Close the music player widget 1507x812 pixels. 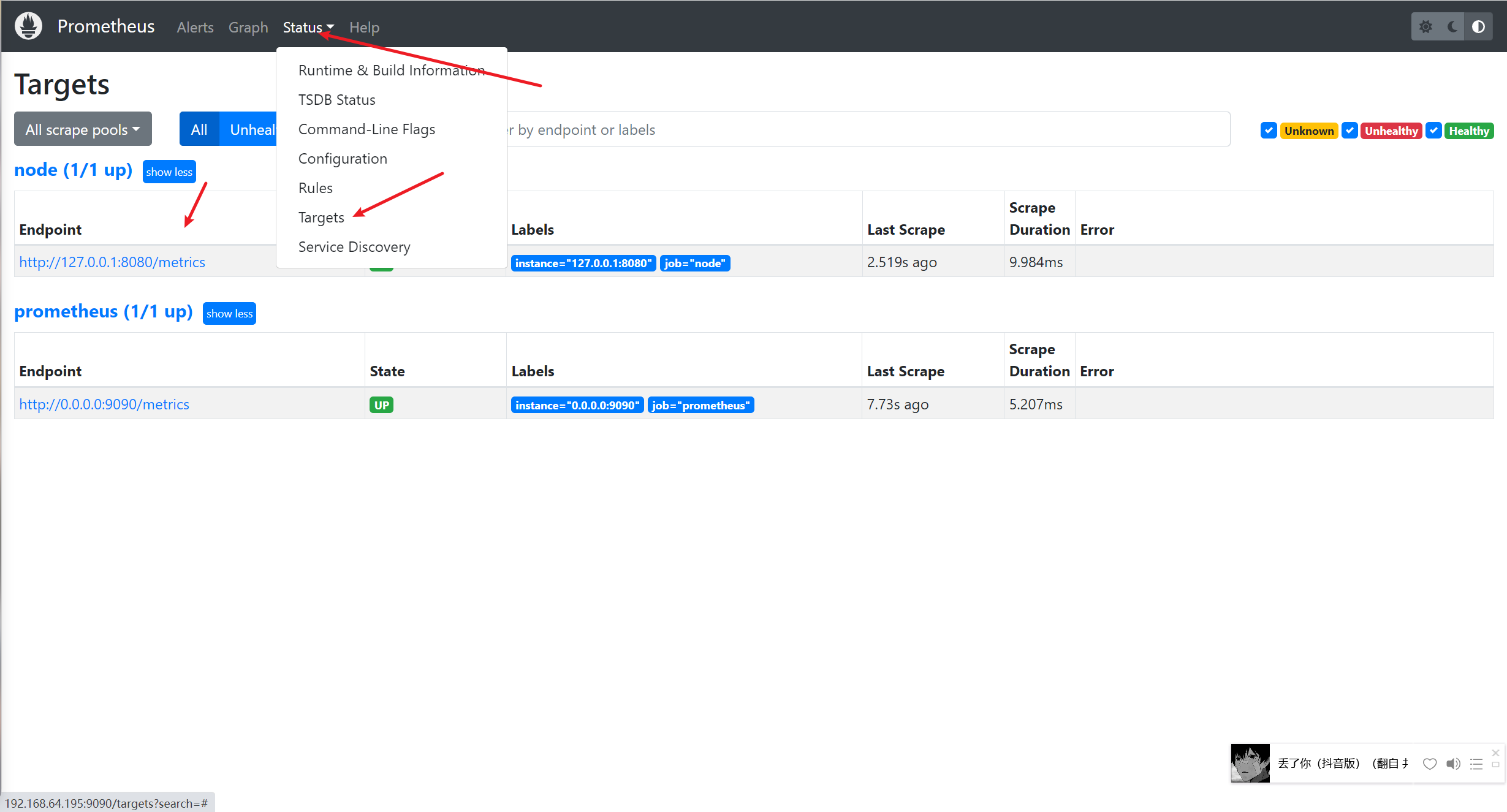(x=1495, y=753)
